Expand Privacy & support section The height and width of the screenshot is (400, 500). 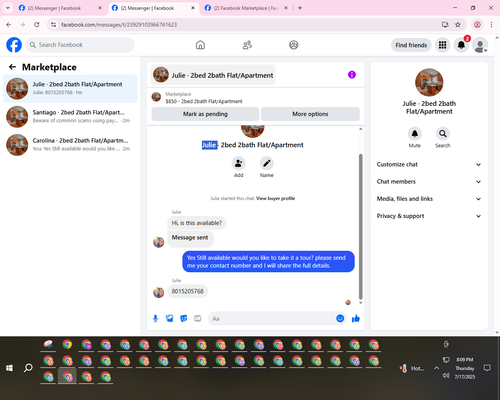pos(429,216)
